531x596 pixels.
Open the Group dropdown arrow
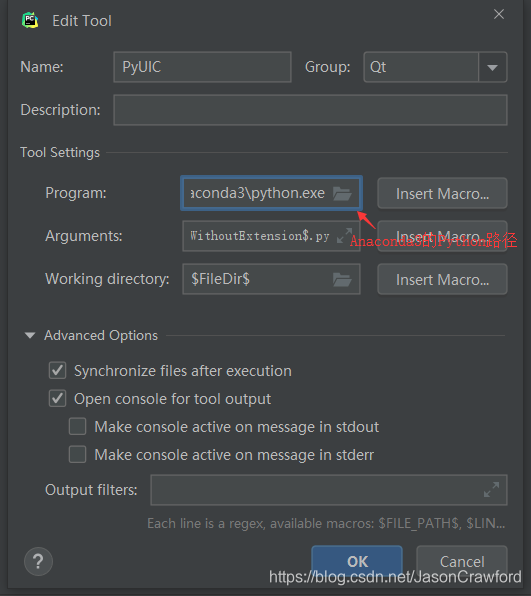point(492,67)
